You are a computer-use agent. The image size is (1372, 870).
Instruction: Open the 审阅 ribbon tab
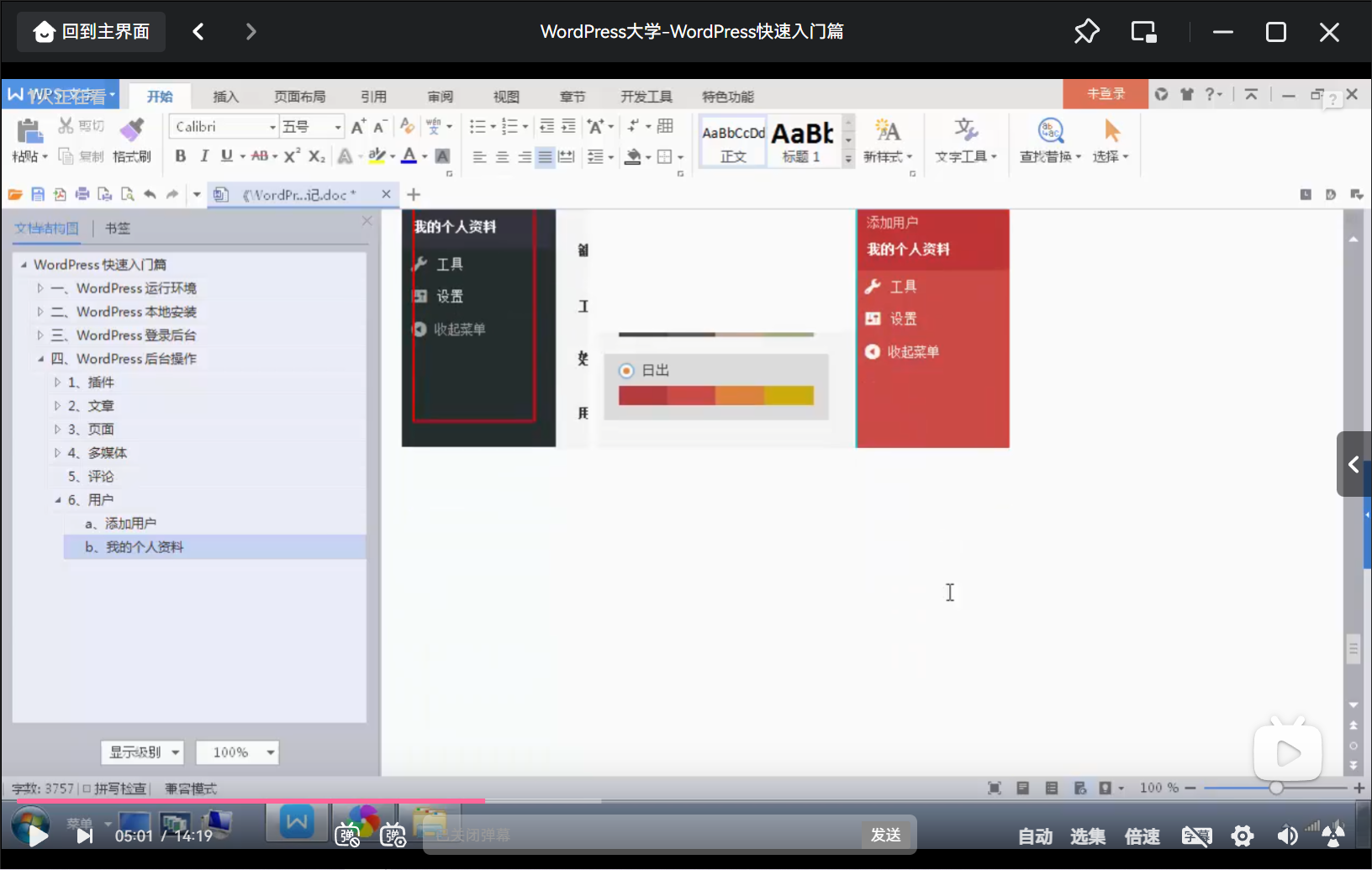(x=440, y=97)
